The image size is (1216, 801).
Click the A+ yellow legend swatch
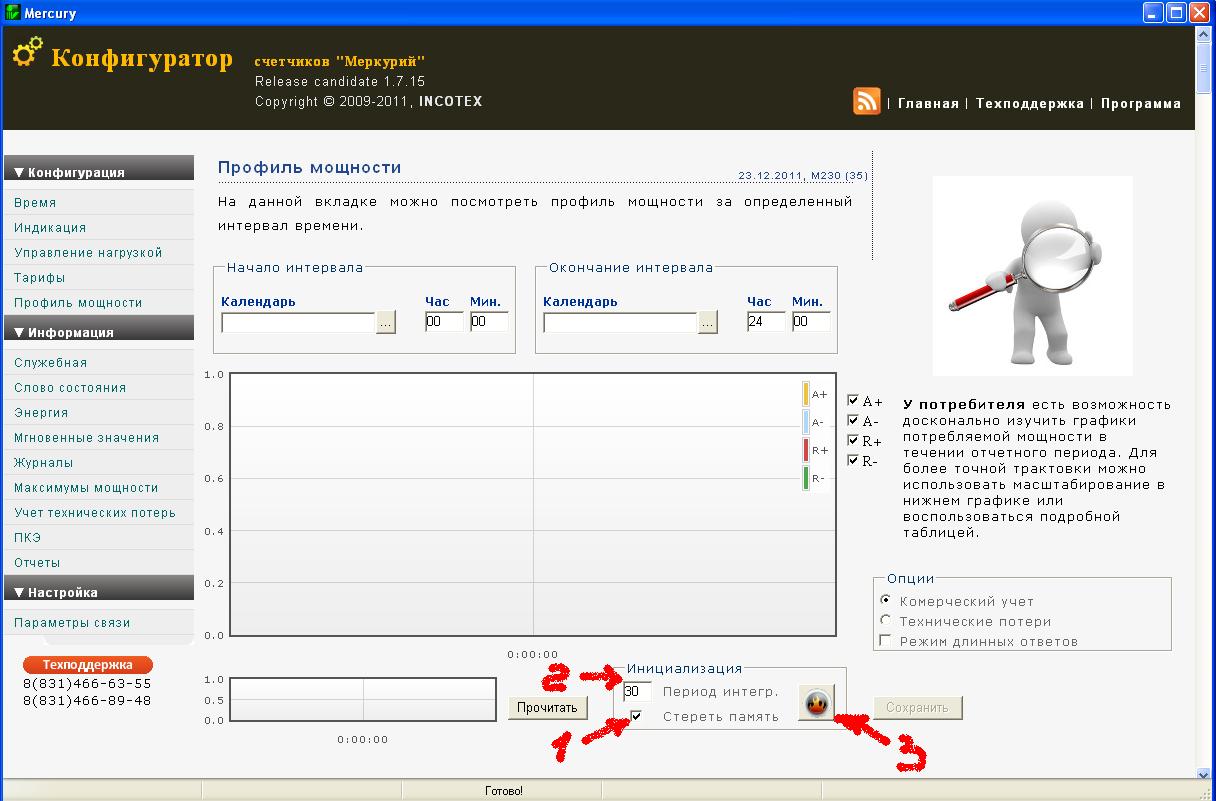806,394
